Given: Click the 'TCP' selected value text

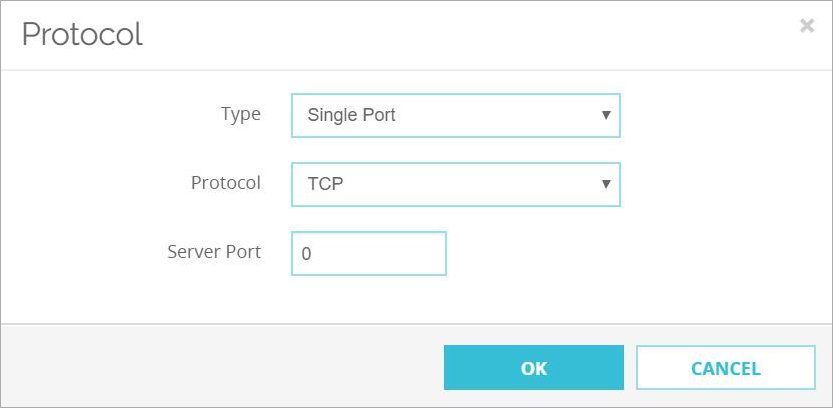Looking at the screenshot, I should [324, 184].
